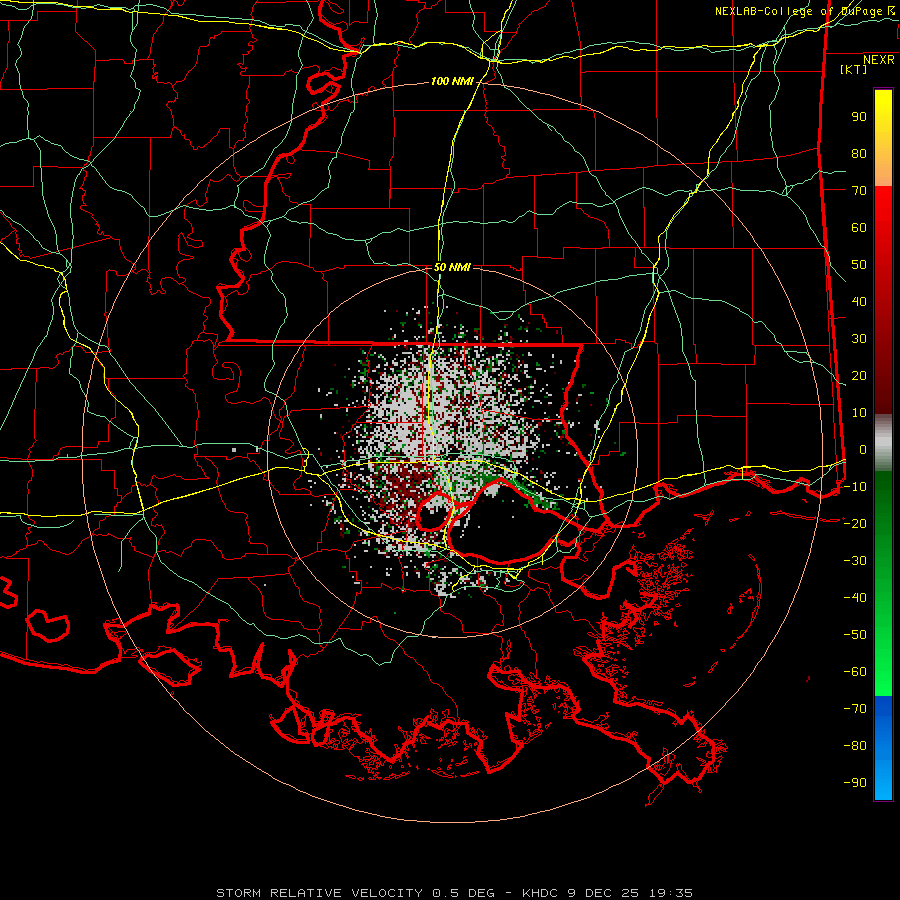Click the 20 value on the velocity scale
Image resolution: width=900 pixels, height=900 pixels.
point(859,376)
